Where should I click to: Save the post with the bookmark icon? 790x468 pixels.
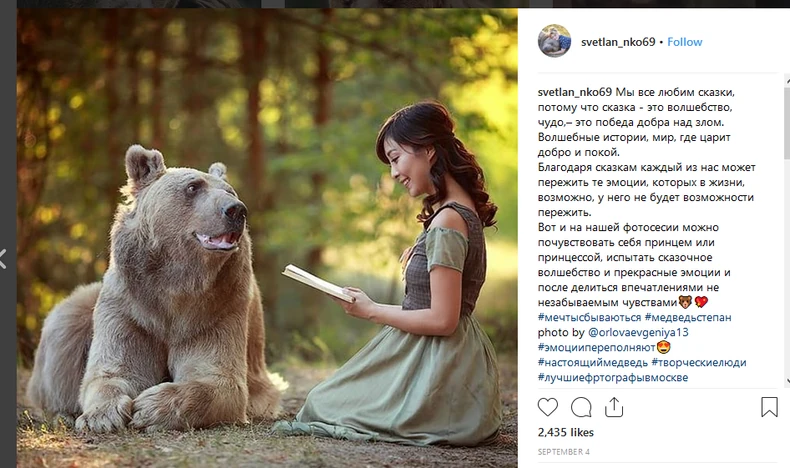[769, 407]
